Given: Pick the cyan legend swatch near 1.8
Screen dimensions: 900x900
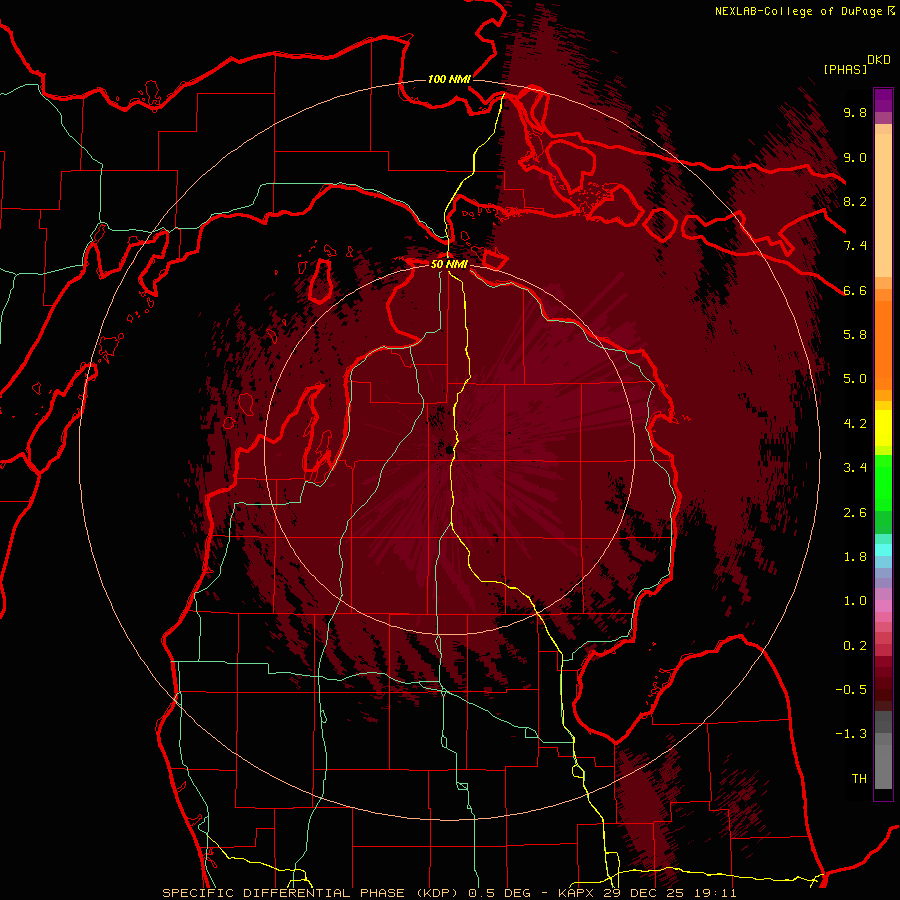Looking at the screenshot, I should pyautogui.click(x=883, y=550).
